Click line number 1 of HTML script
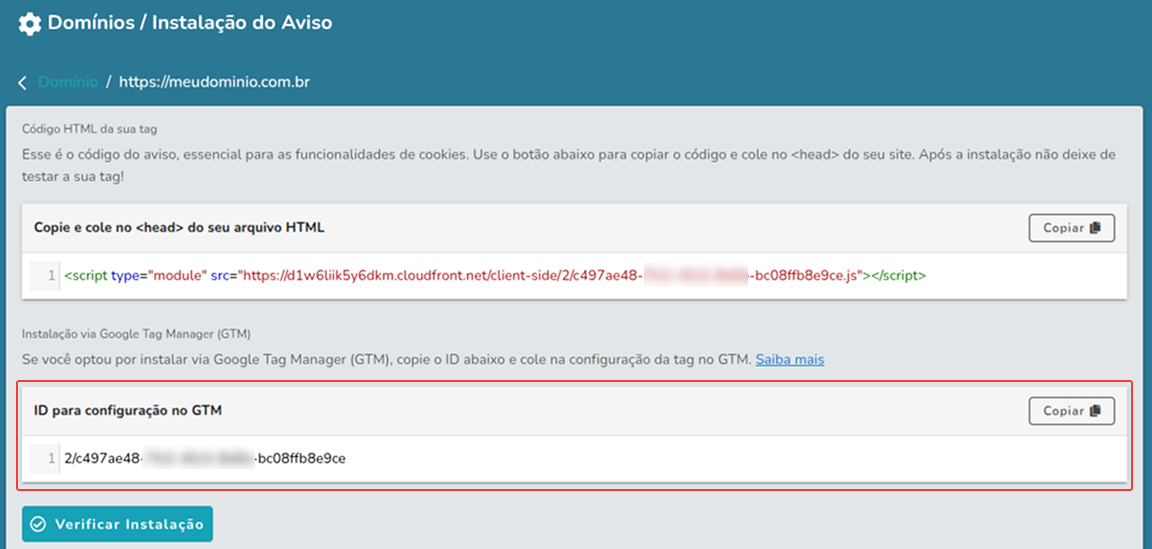 tap(50, 275)
